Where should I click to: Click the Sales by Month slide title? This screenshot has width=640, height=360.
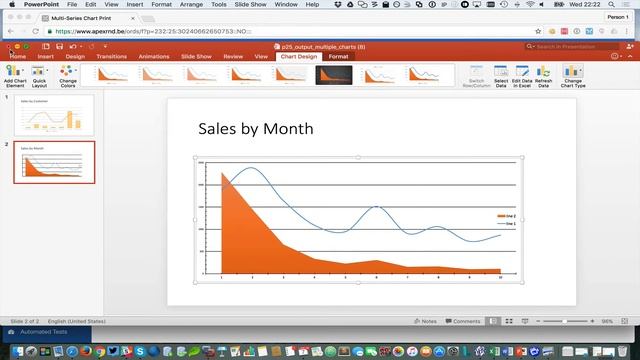[256, 129]
